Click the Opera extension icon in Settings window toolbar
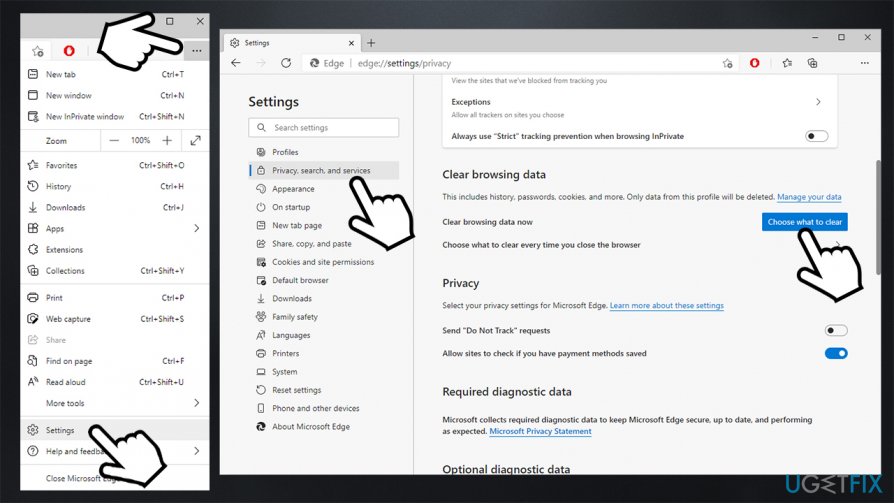The height and width of the screenshot is (504, 894). click(x=754, y=63)
